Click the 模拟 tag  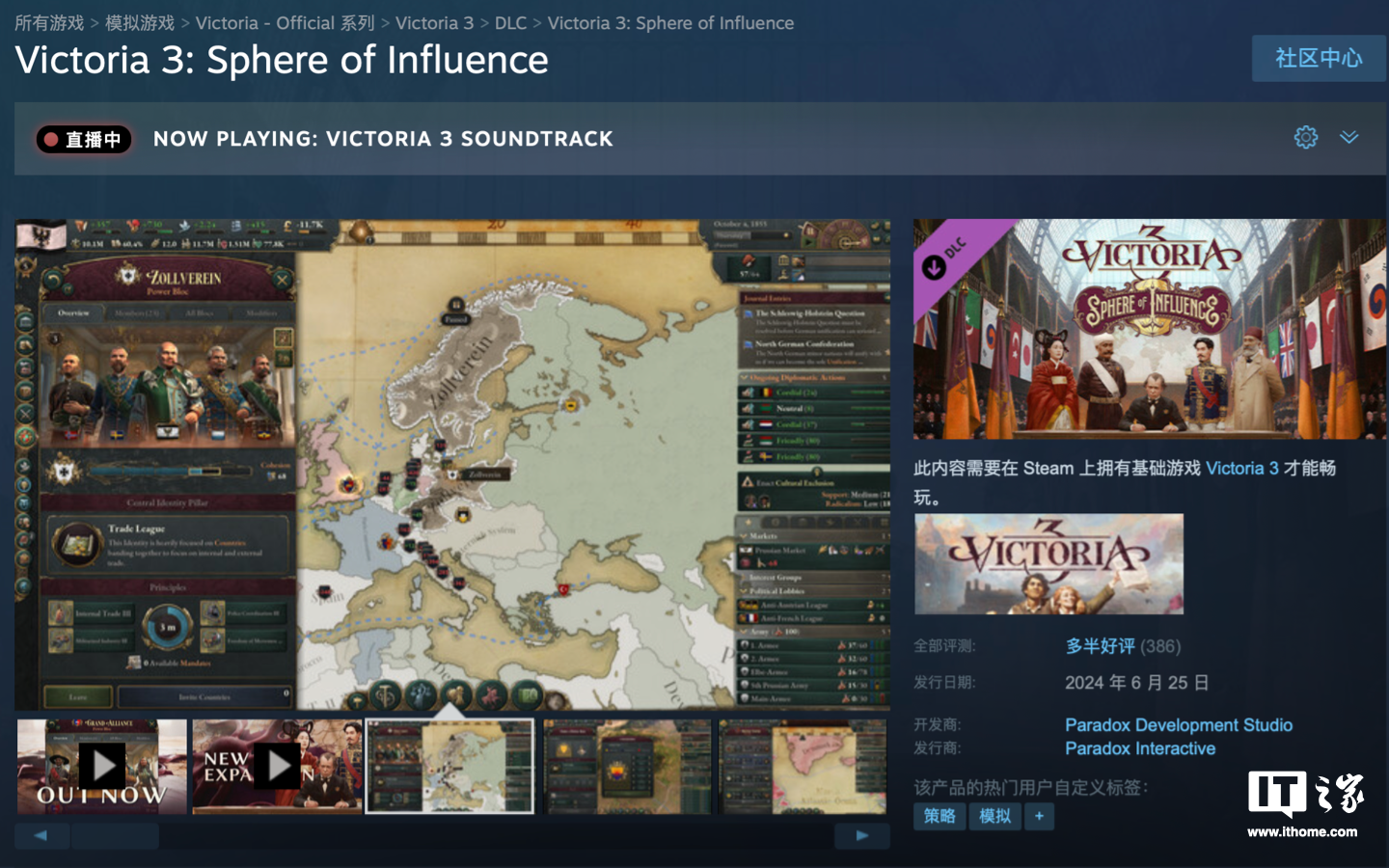[x=994, y=816]
